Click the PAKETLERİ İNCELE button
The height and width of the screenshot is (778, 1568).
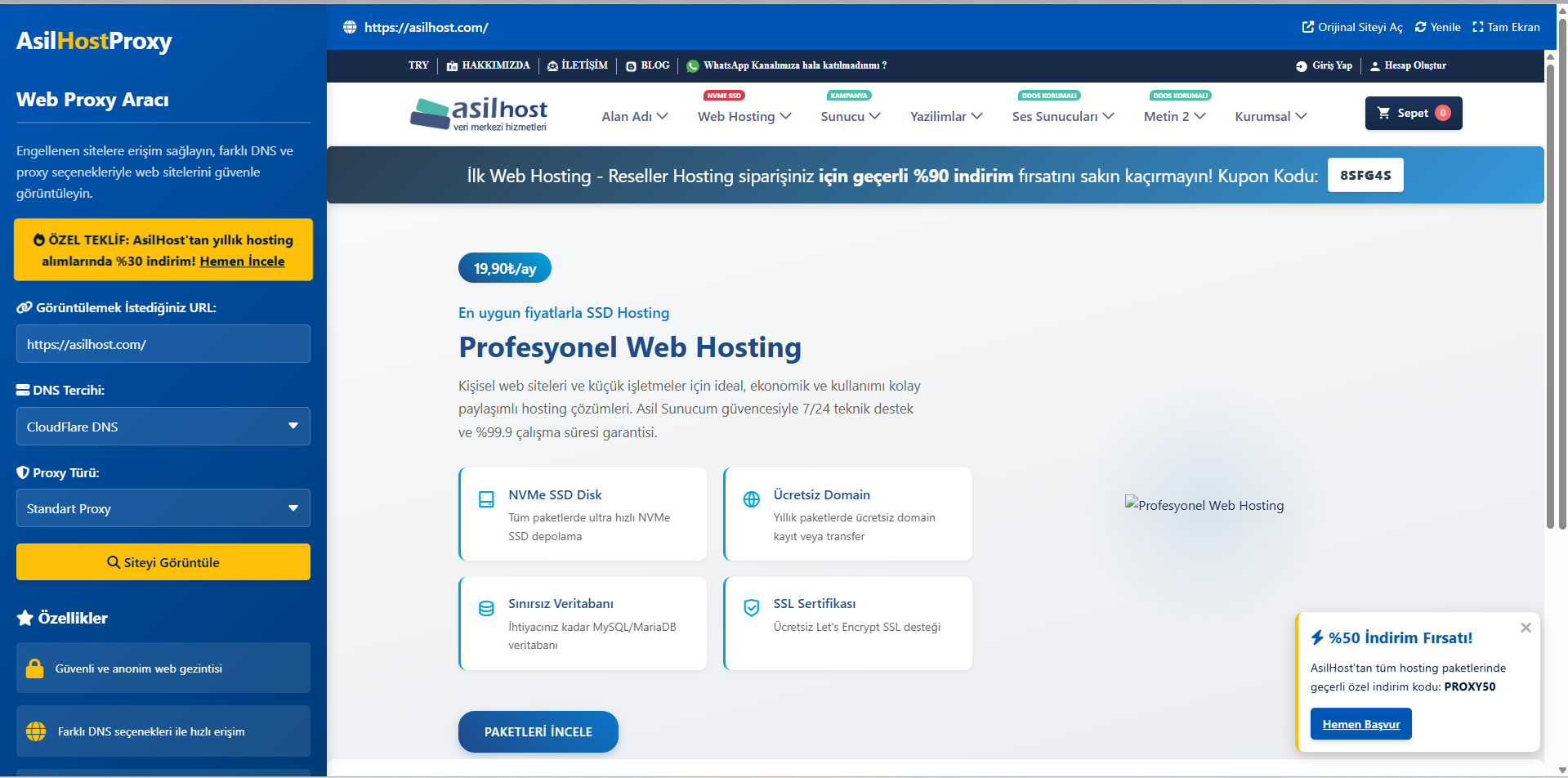tap(538, 731)
